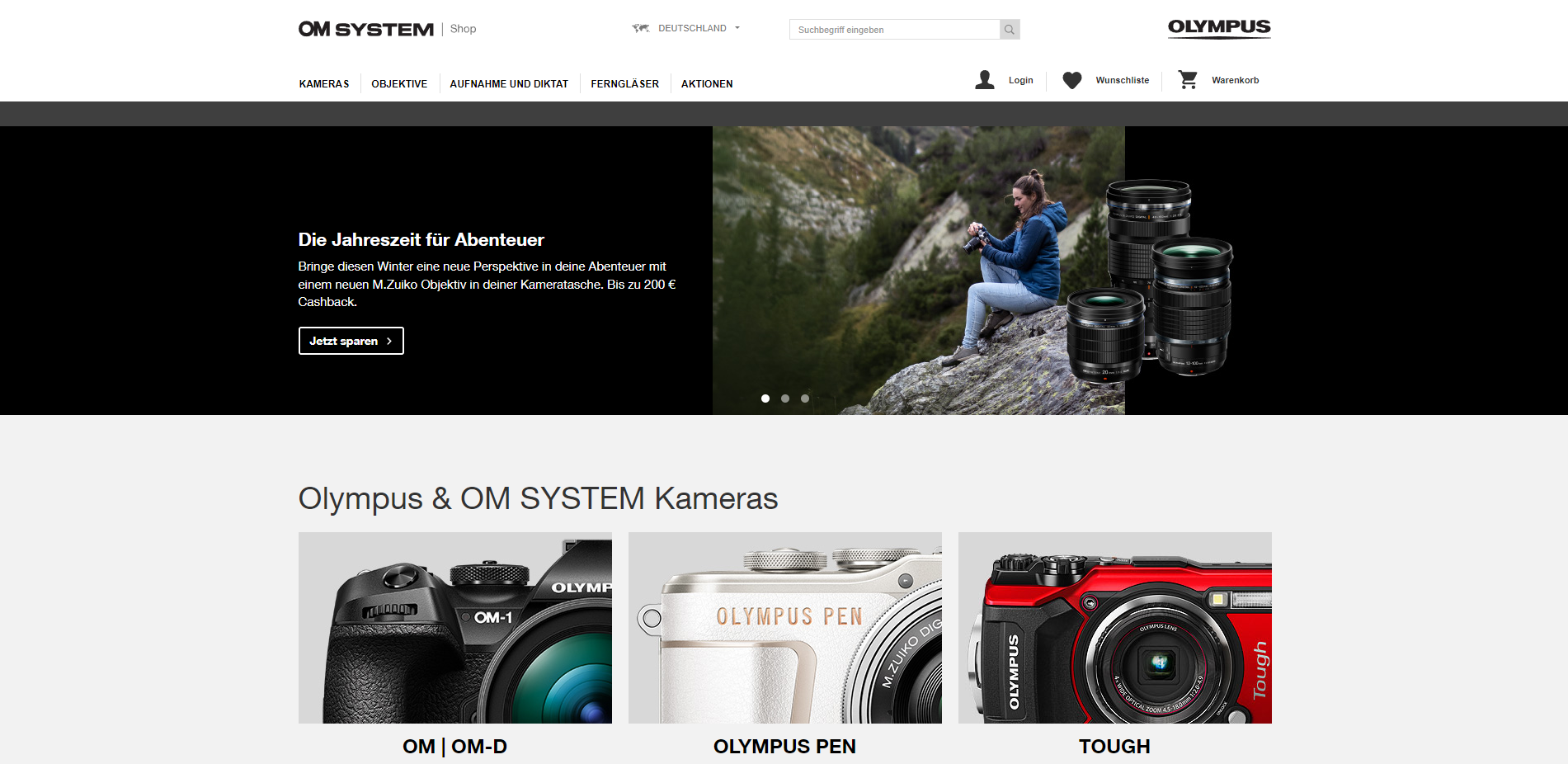
Task: Click the Jetzt sparen button
Action: (351, 341)
